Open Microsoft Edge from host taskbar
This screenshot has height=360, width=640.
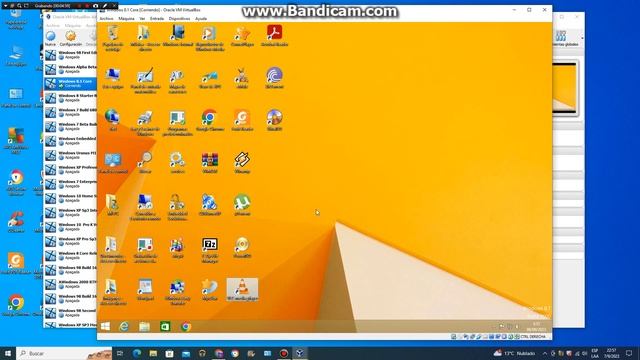coord(137,353)
